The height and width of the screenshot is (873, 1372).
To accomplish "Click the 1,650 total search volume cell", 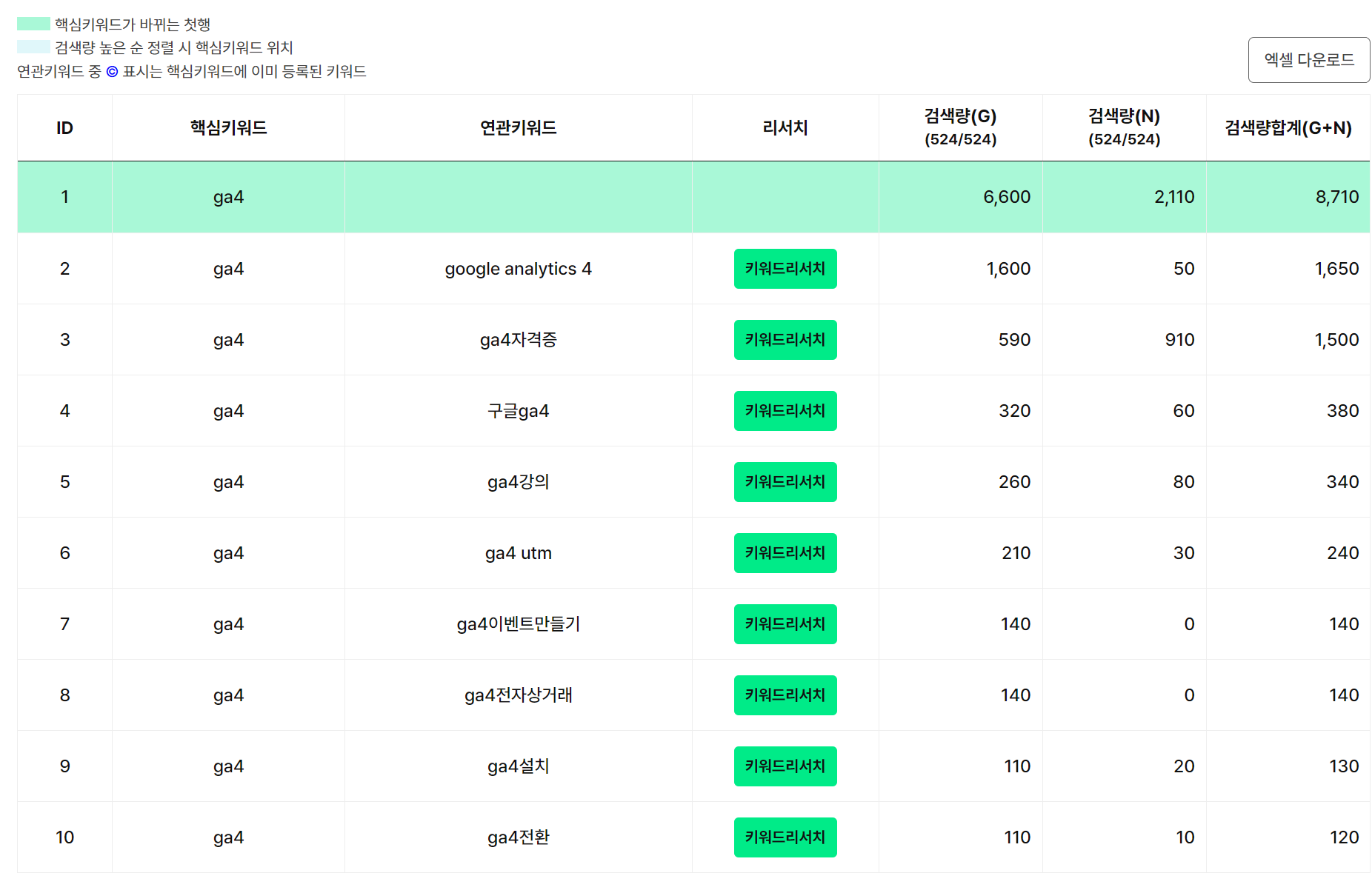I will pyautogui.click(x=1288, y=269).
